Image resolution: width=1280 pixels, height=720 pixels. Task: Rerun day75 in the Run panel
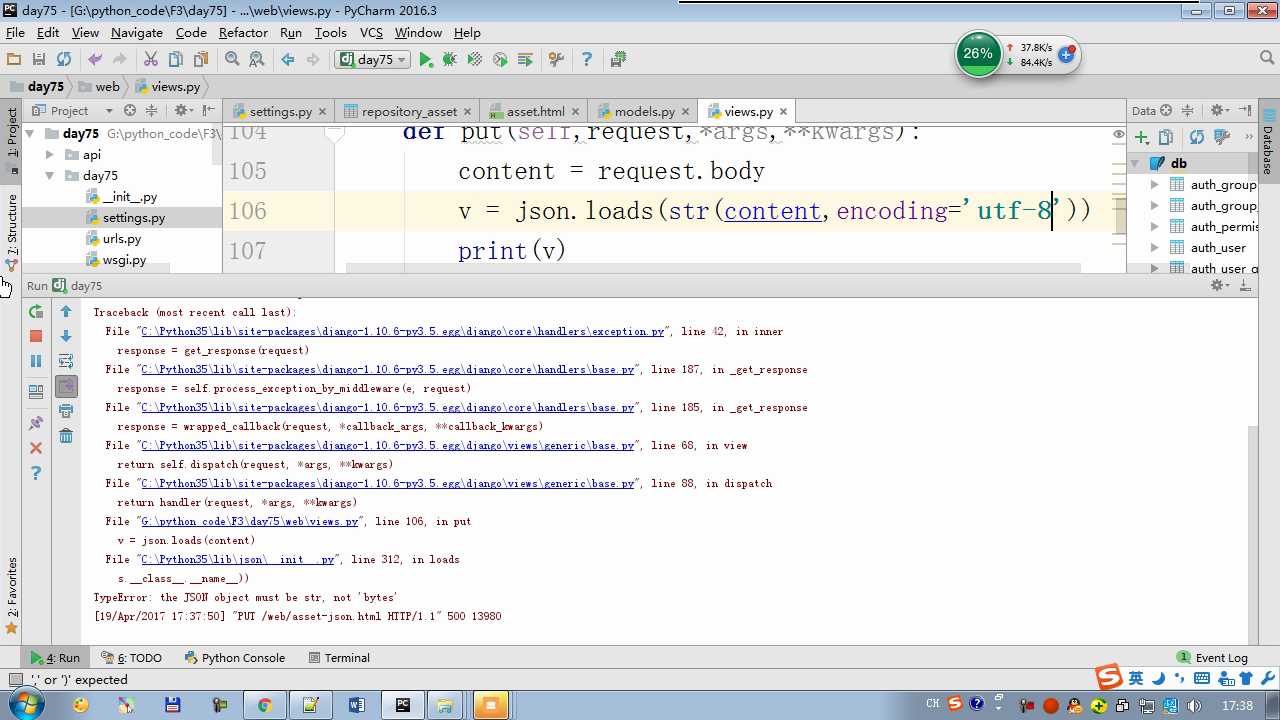(x=36, y=312)
